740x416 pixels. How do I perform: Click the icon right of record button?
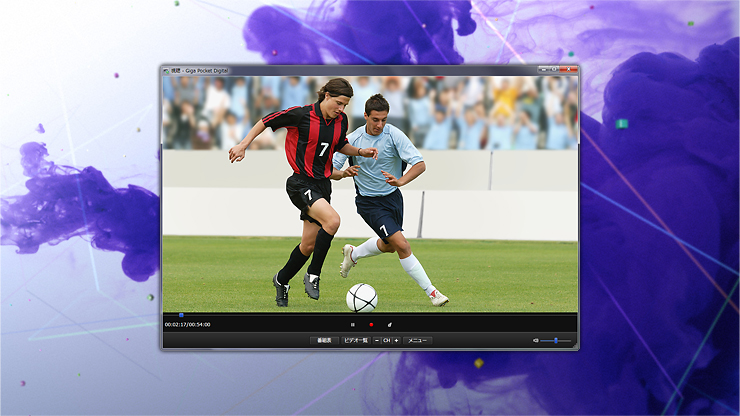[389, 325]
